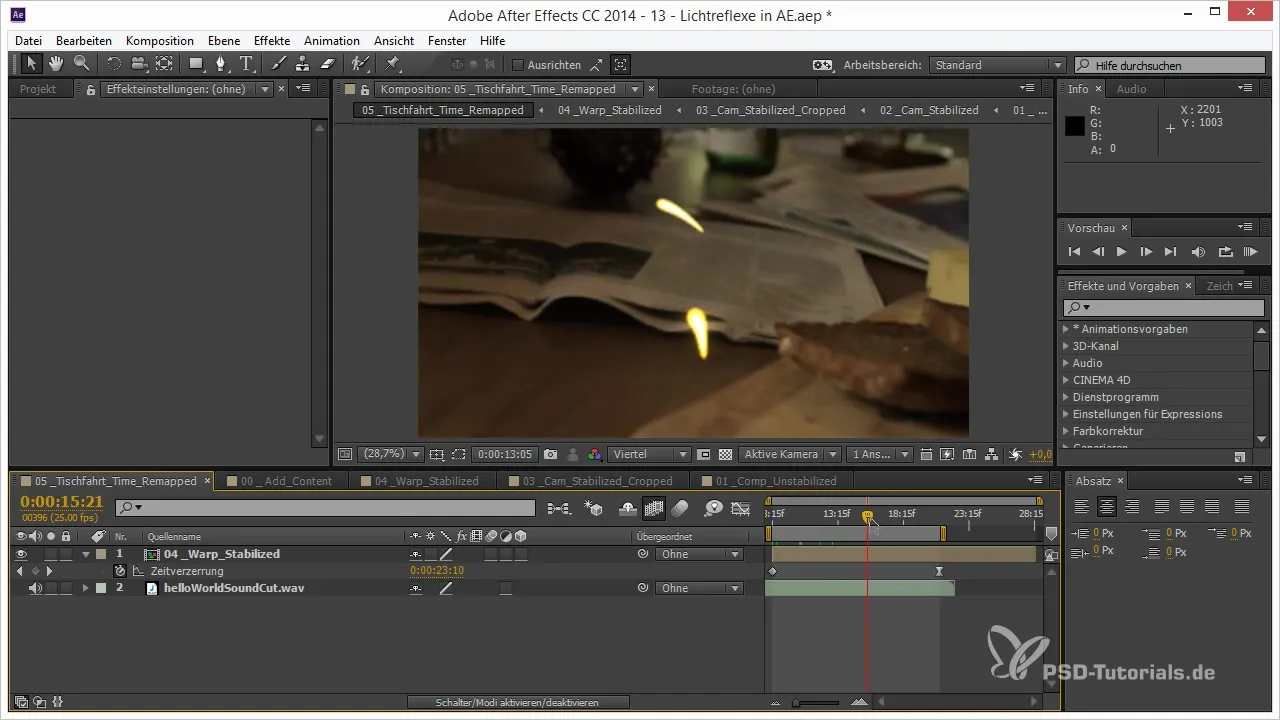This screenshot has width=1280, height=720.
Task: Select the Hand tool
Action: (x=56, y=63)
